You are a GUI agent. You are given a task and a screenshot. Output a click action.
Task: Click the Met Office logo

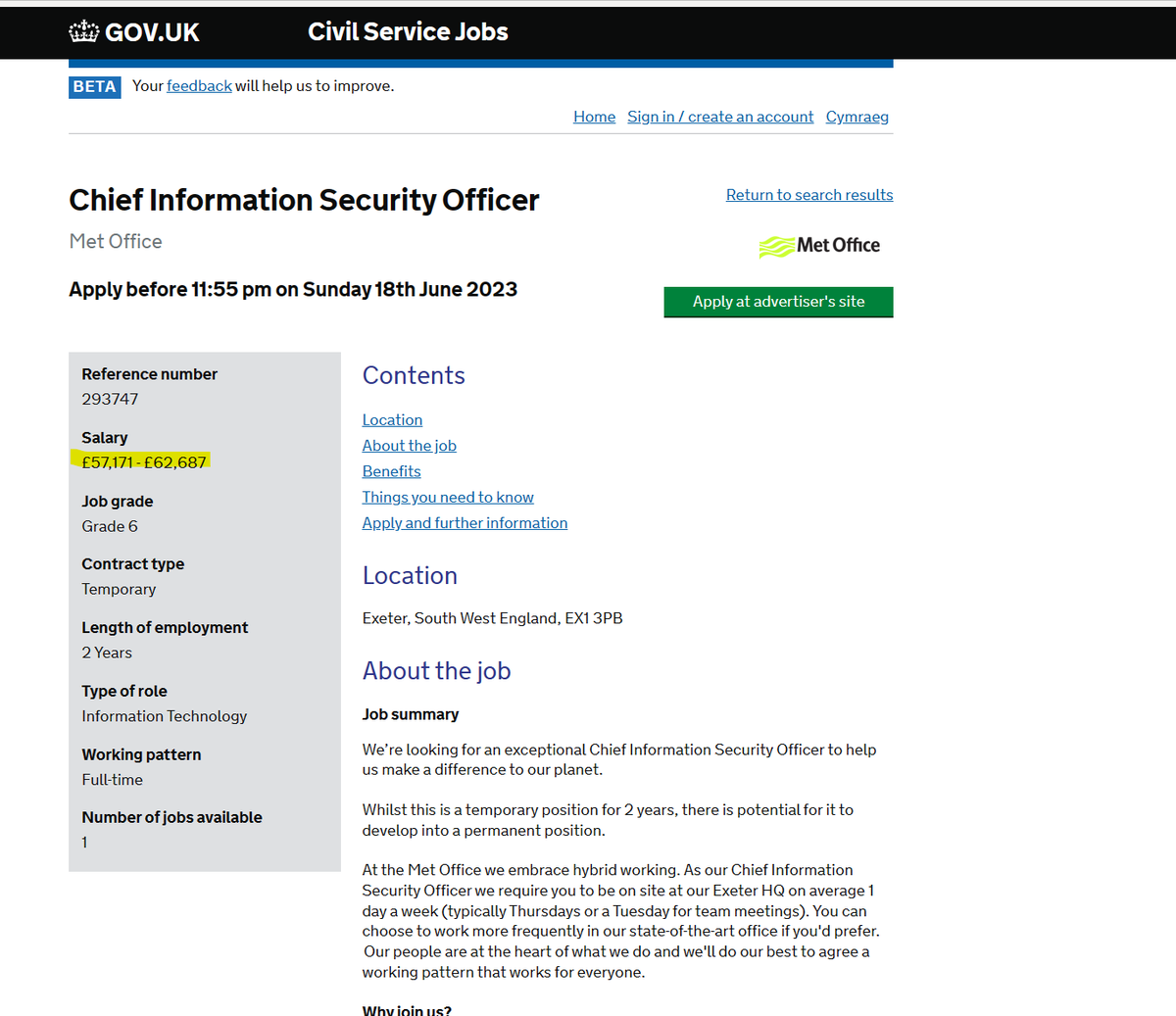coord(819,246)
